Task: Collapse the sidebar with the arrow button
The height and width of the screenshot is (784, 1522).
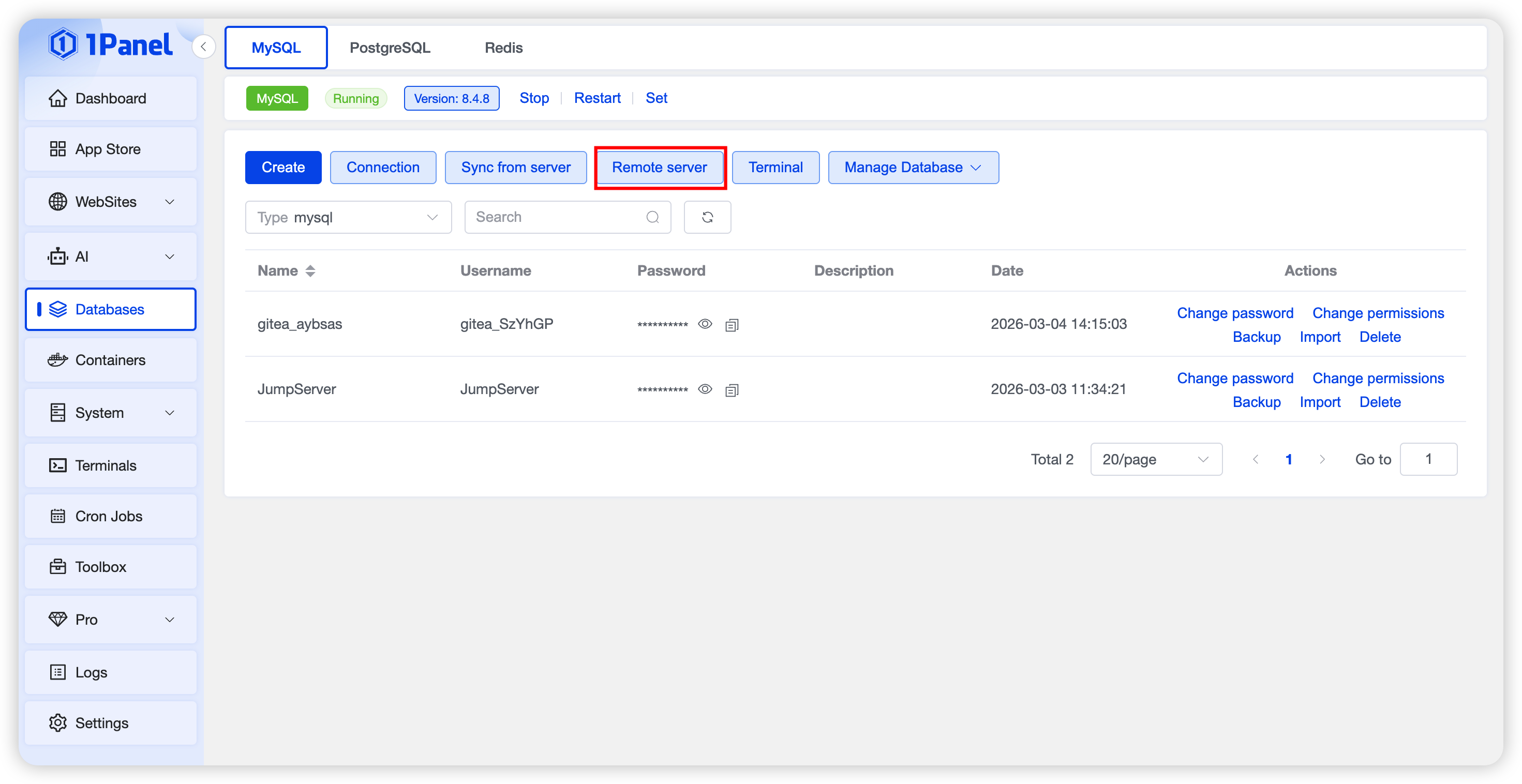Action: click(x=203, y=47)
